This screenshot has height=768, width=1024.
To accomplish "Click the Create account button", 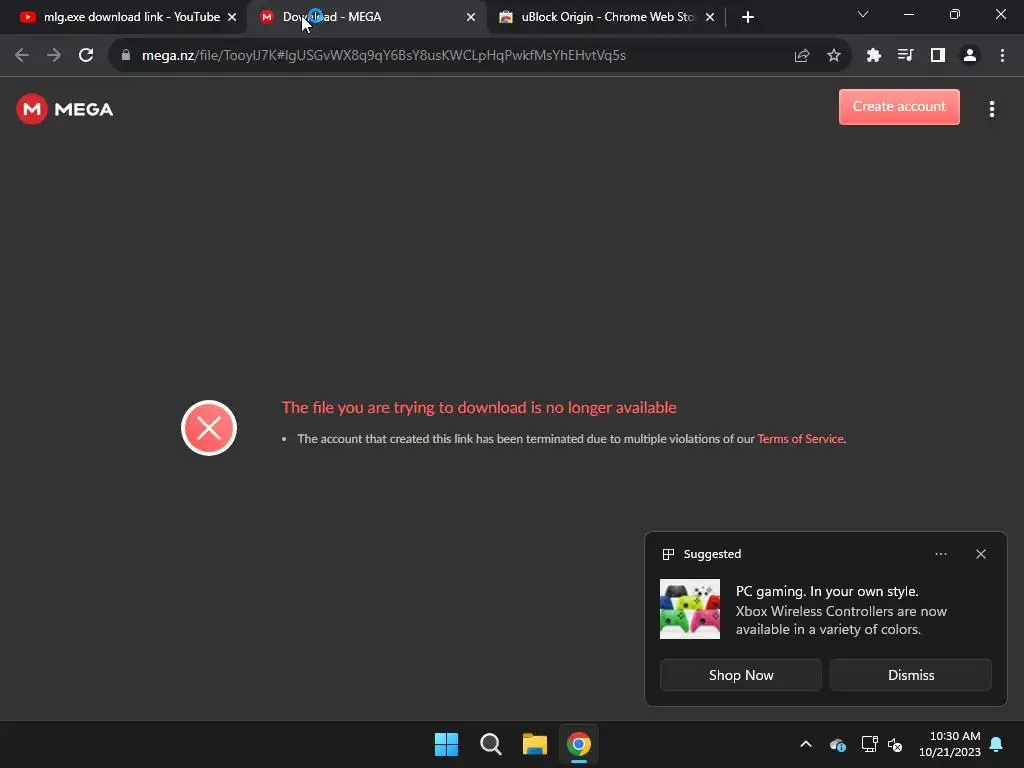I will click(x=899, y=106).
